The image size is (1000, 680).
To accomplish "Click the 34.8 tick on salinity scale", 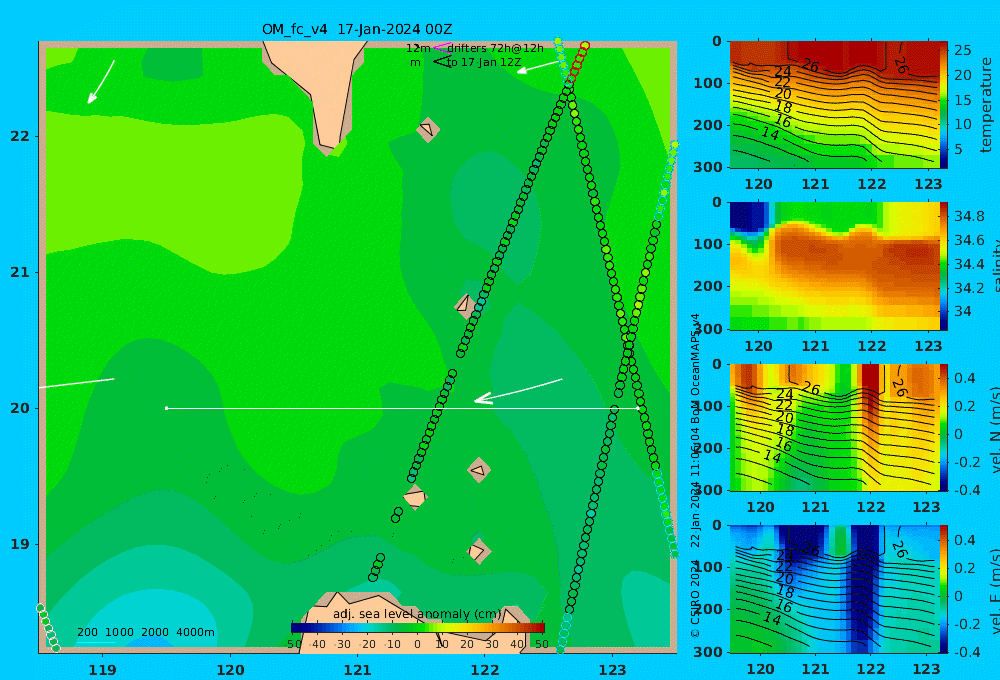I will pyautogui.click(x=969, y=216).
